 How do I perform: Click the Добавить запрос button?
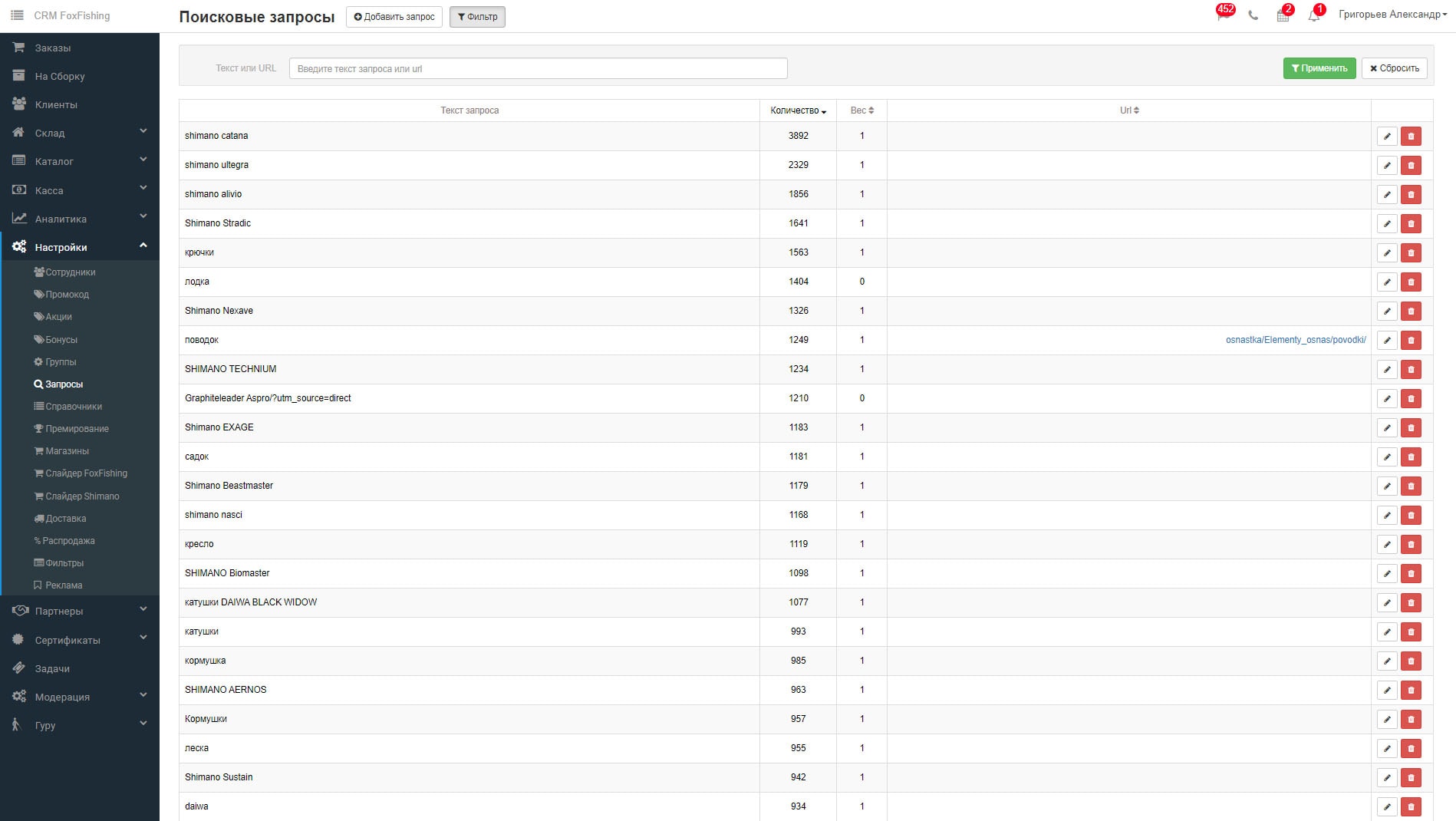394,17
